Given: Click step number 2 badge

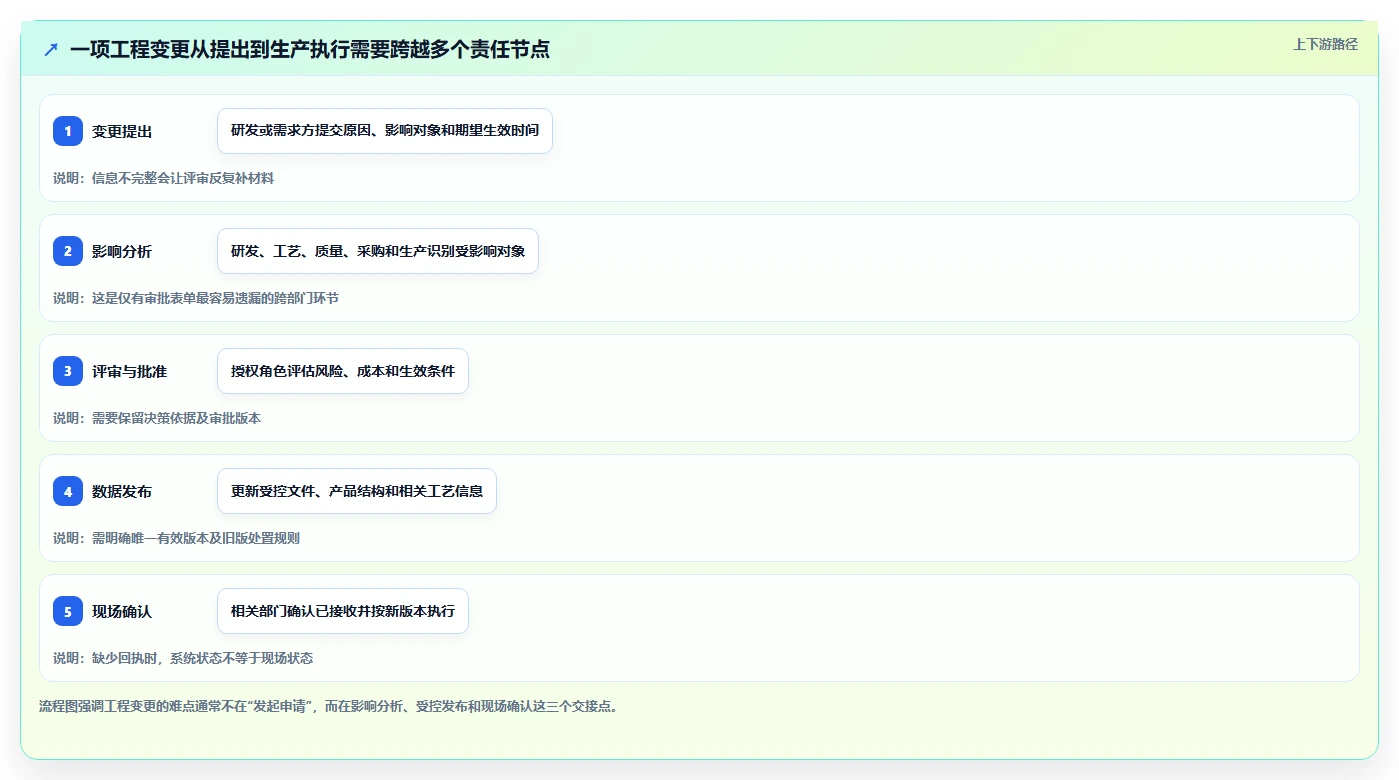Looking at the screenshot, I should click(x=68, y=251).
